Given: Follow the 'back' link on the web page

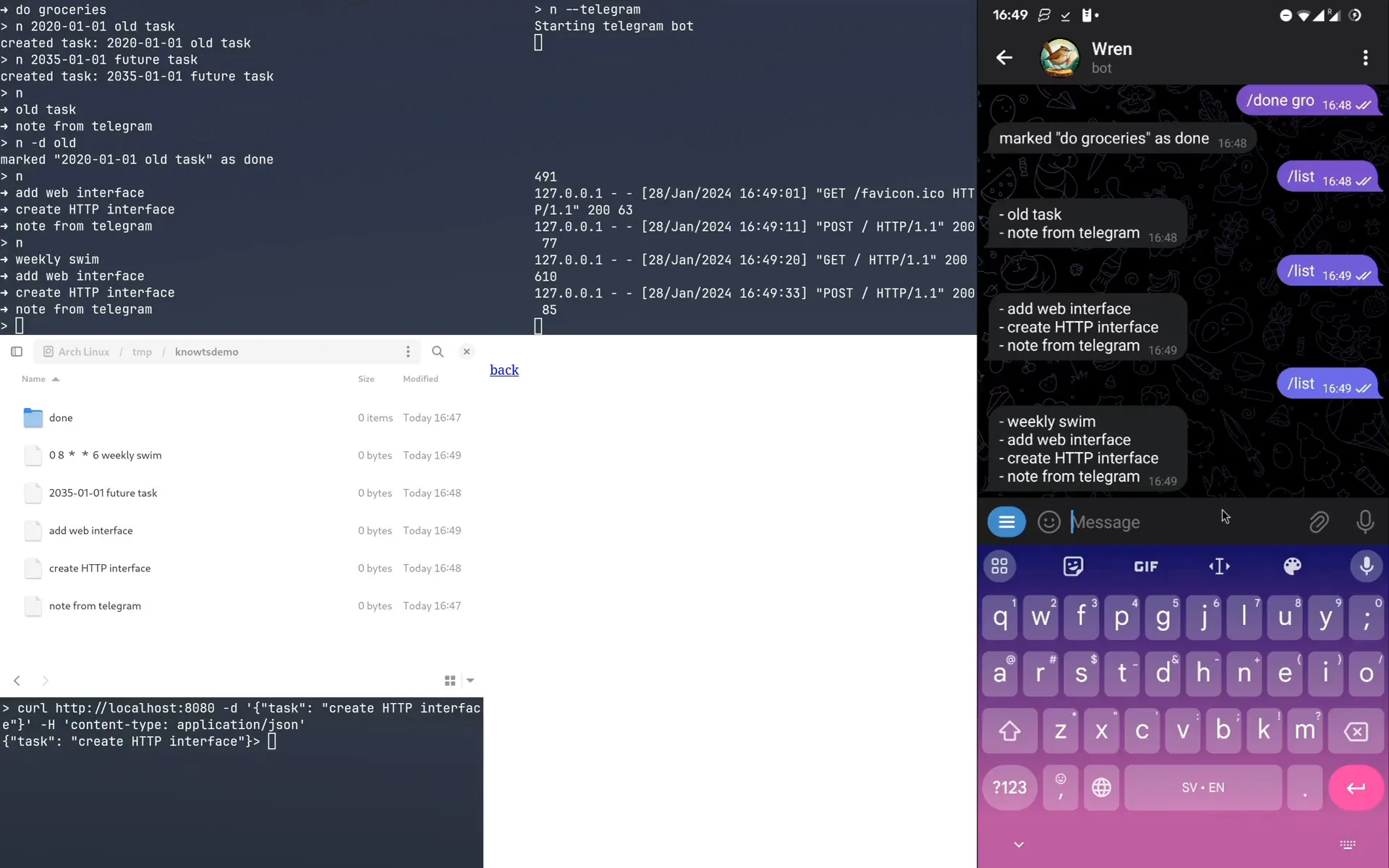Looking at the screenshot, I should click(x=504, y=370).
